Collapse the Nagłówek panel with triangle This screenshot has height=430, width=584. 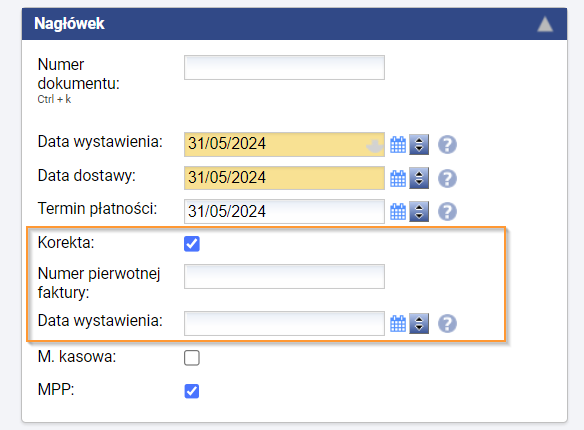click(545, 24)
